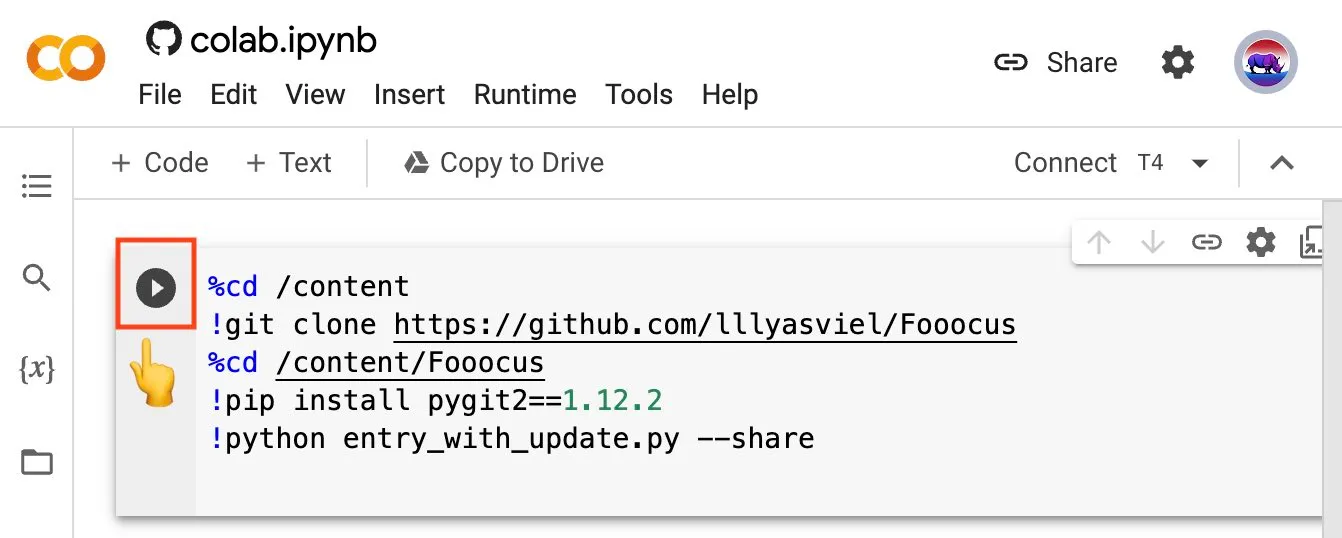Open cell settings gear icon
The width and height of the screenshot is (1342, 538).
click(x=1261, y=242)
